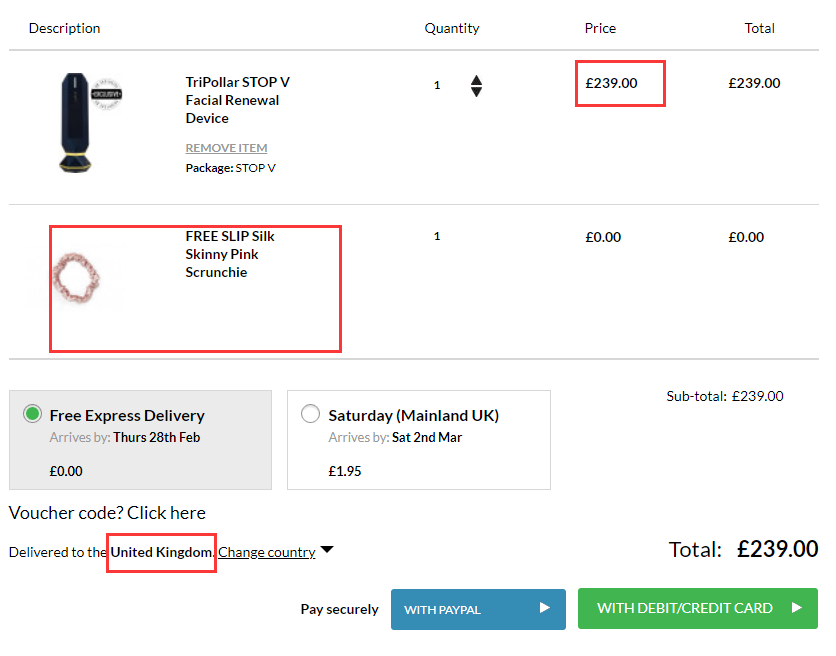Click TriPollar STOP V Facial Renewal Device title
Viewport: 836px width, 656px height.
point(237,100)
